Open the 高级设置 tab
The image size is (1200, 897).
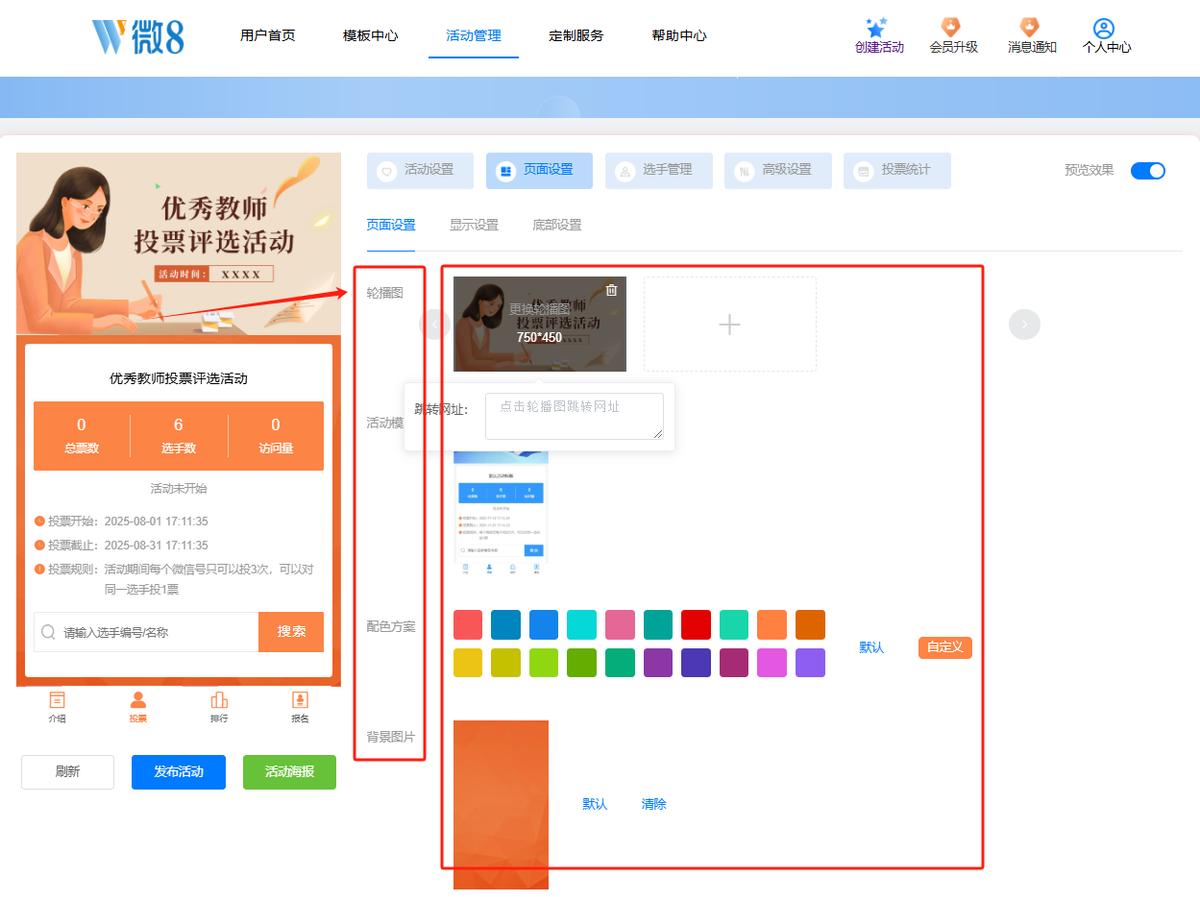pos(778,170)
